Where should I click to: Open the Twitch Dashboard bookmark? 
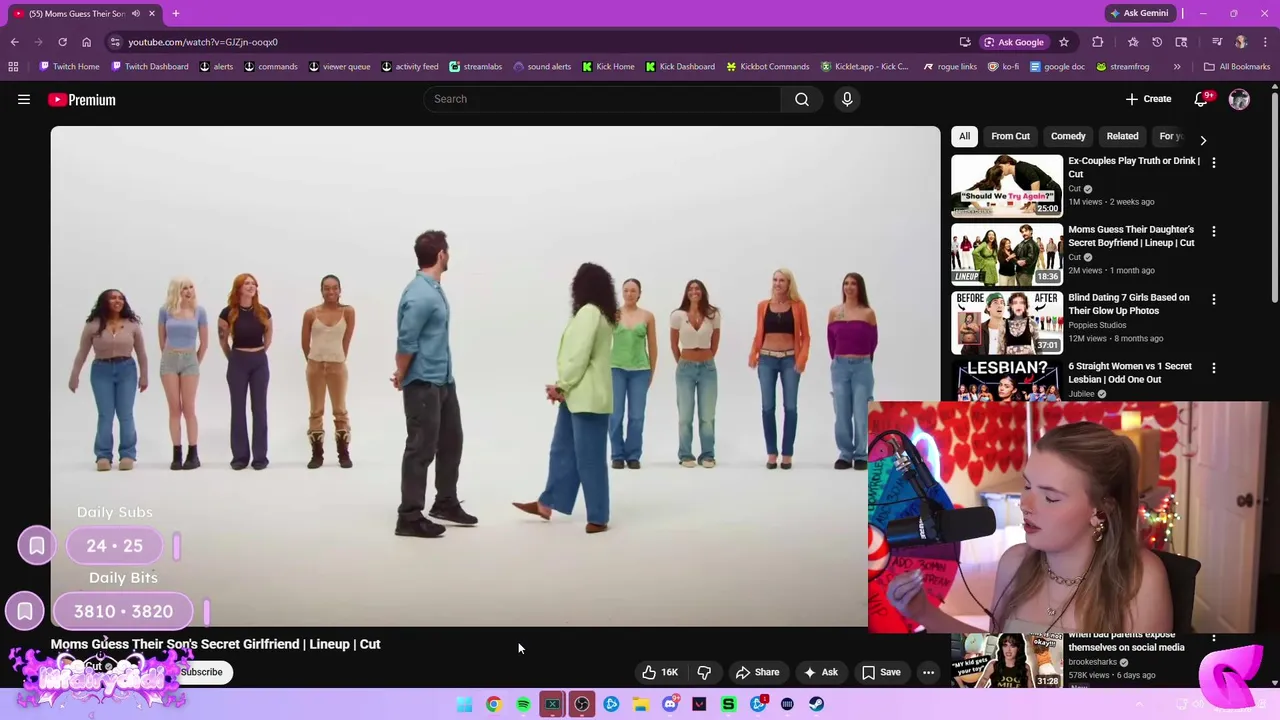(150, 67)
